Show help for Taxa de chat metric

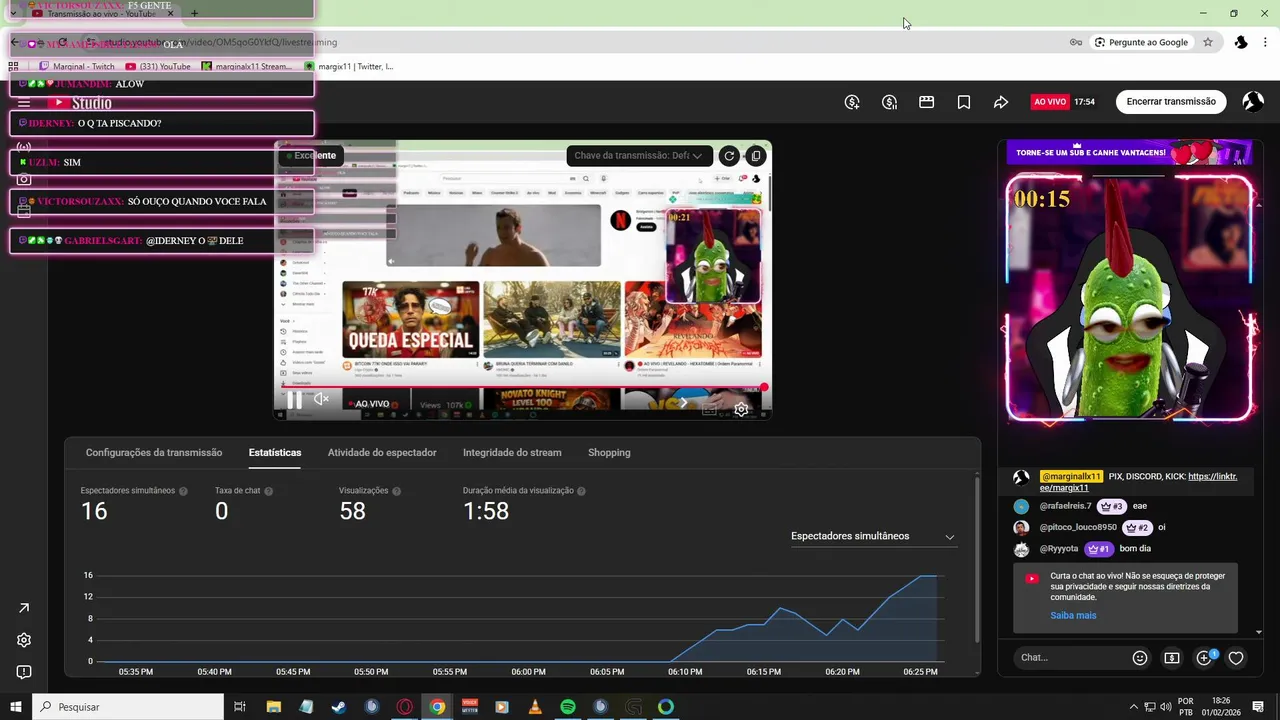pyautogui.click(x=269, y=492)
